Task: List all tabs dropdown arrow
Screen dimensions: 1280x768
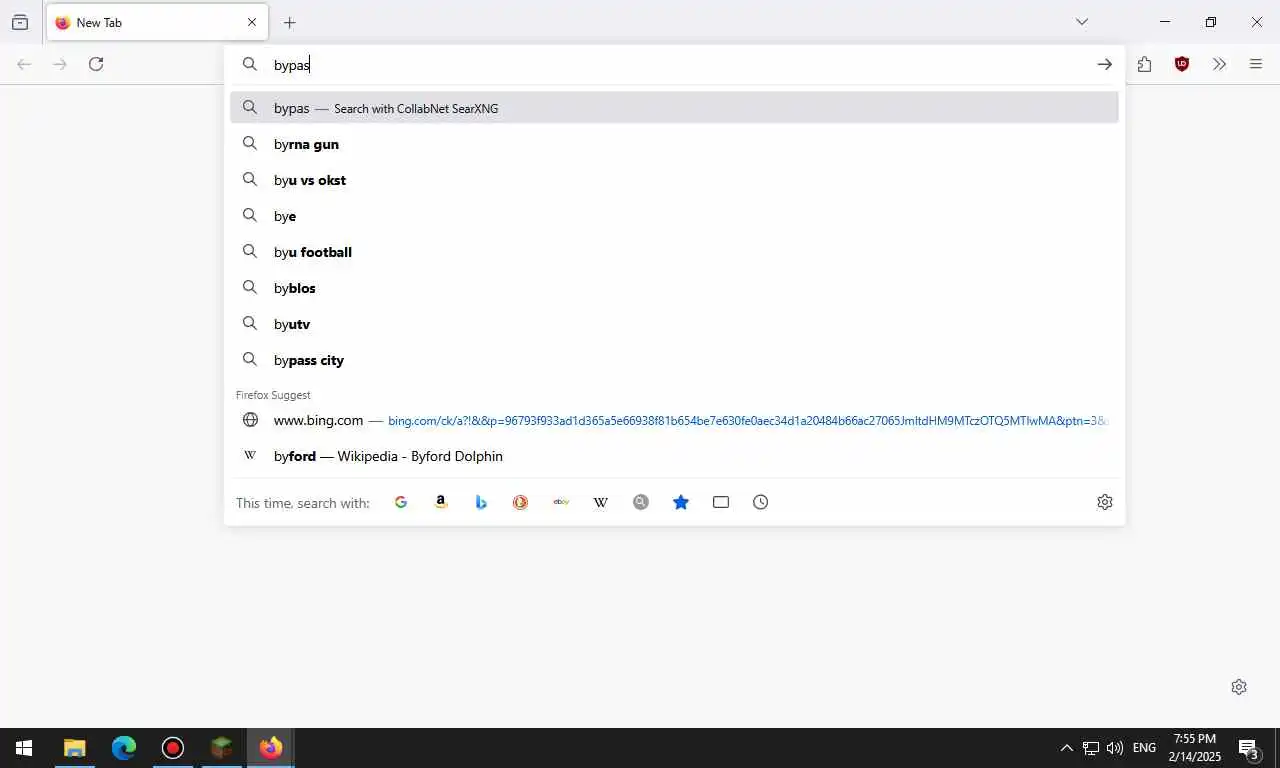Action: pyautogui.click(x=1082, y=22)
